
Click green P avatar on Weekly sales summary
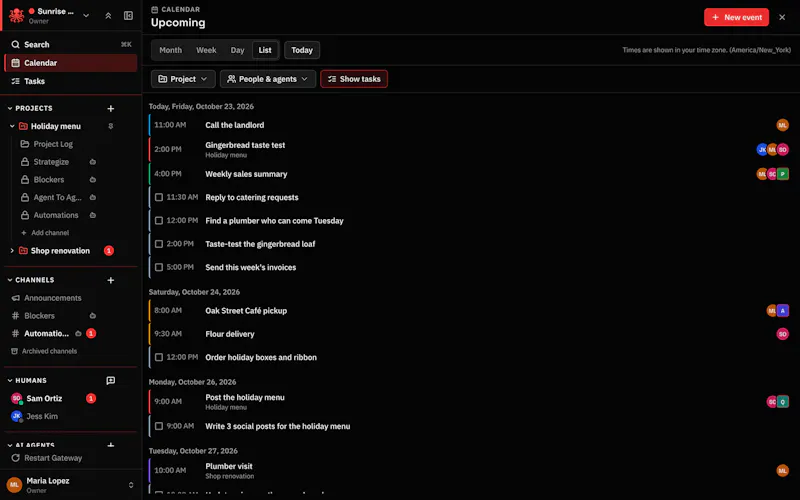click(x=783, y=174)
